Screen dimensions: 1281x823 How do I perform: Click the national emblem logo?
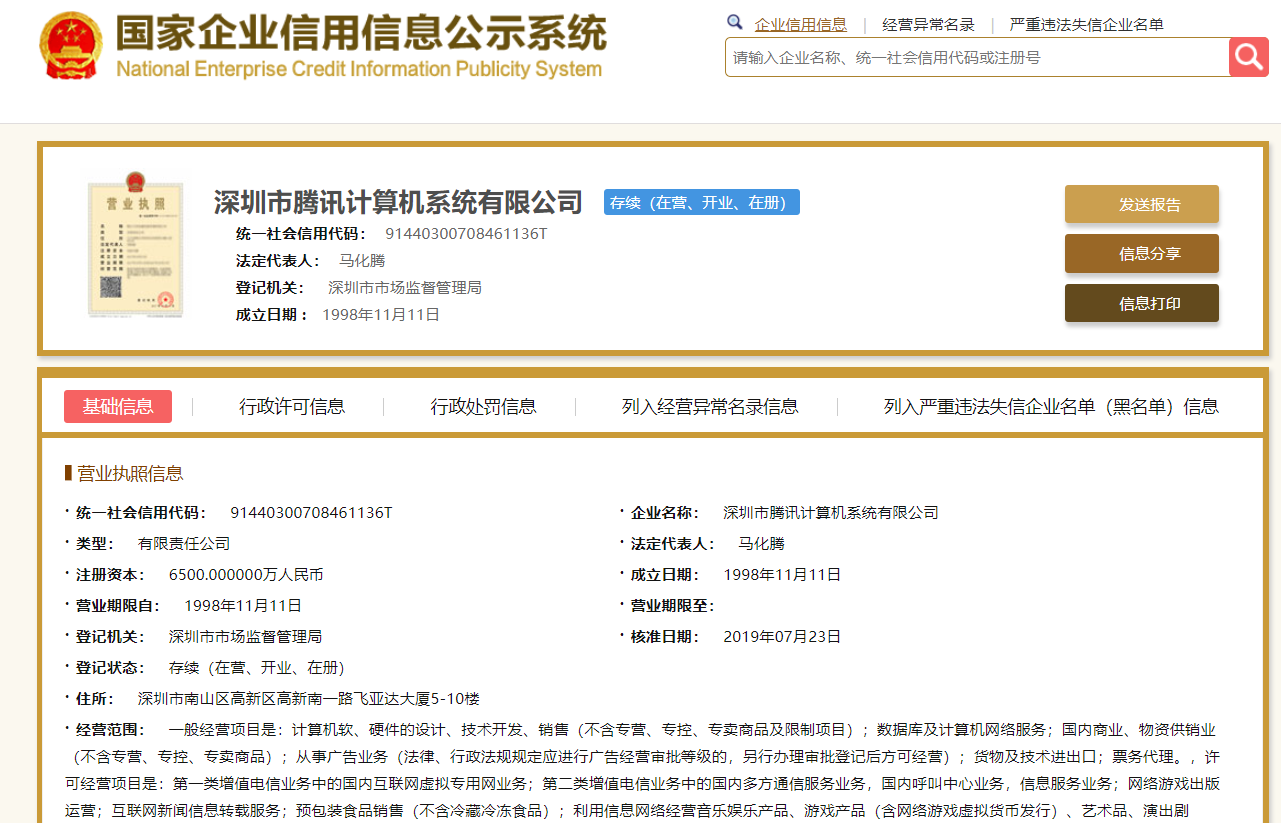pyautogui.click(x=72, y=46)
